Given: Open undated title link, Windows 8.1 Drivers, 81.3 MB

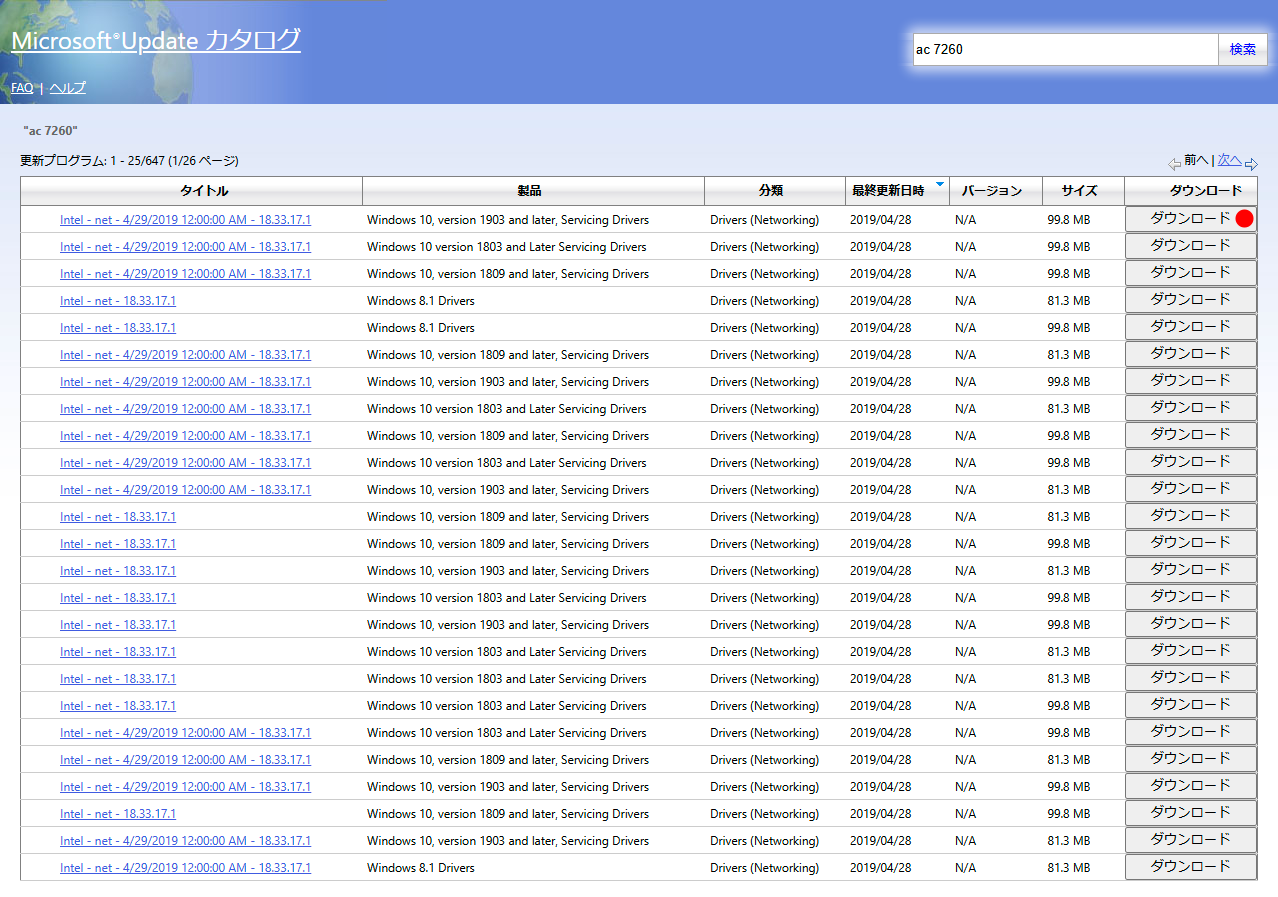Looking at the screenshot, I should coord(118,301).
